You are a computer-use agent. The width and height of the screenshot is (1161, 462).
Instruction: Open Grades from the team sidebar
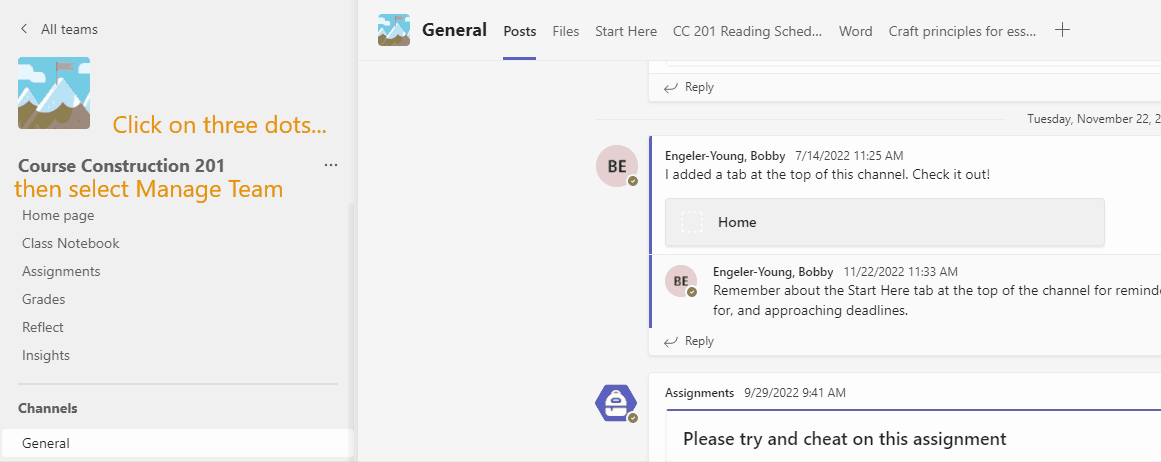(x=44, y=299)
